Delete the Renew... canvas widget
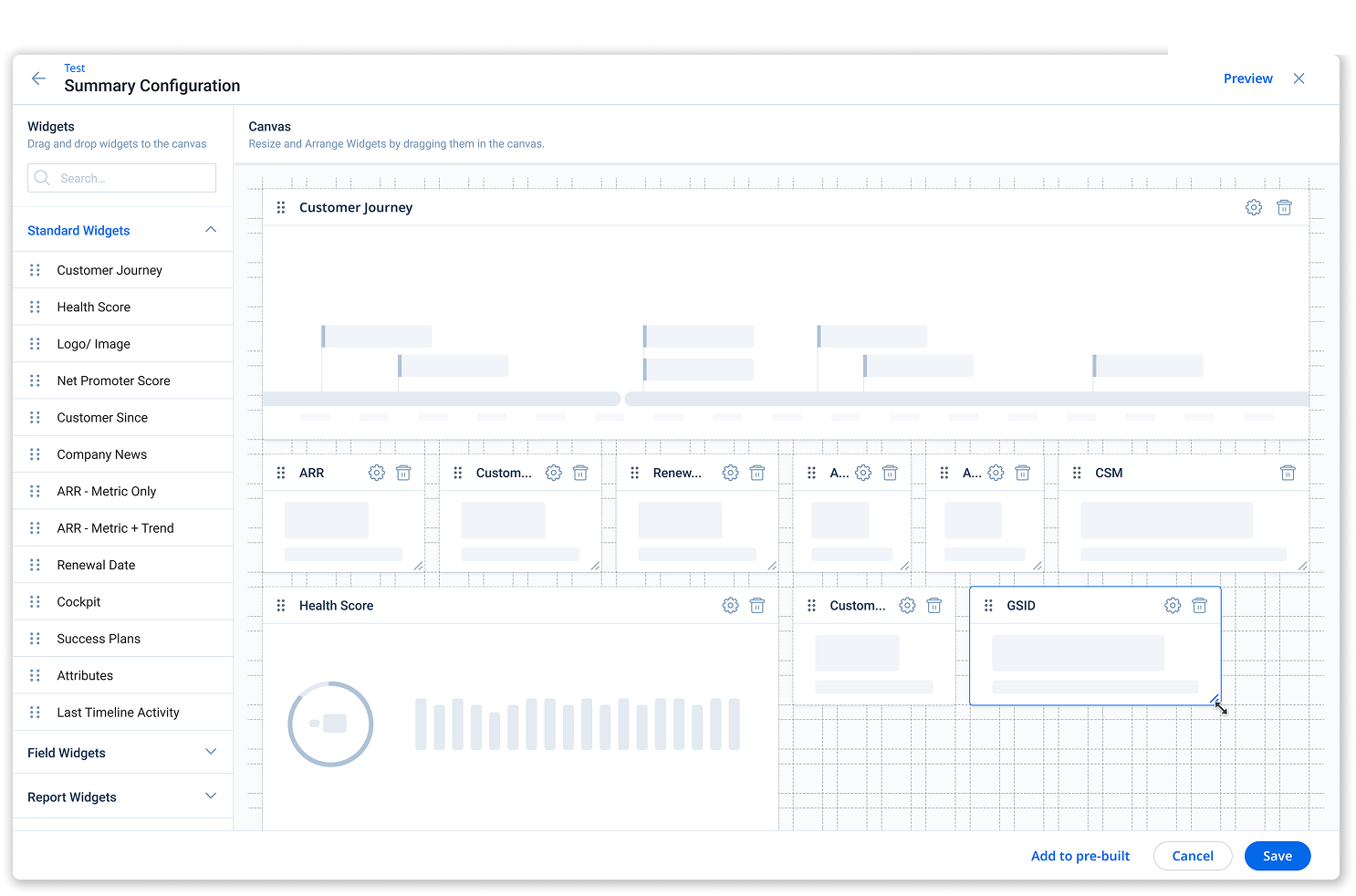Viewport: 1356px width, 896px height. tap(757, 473)
